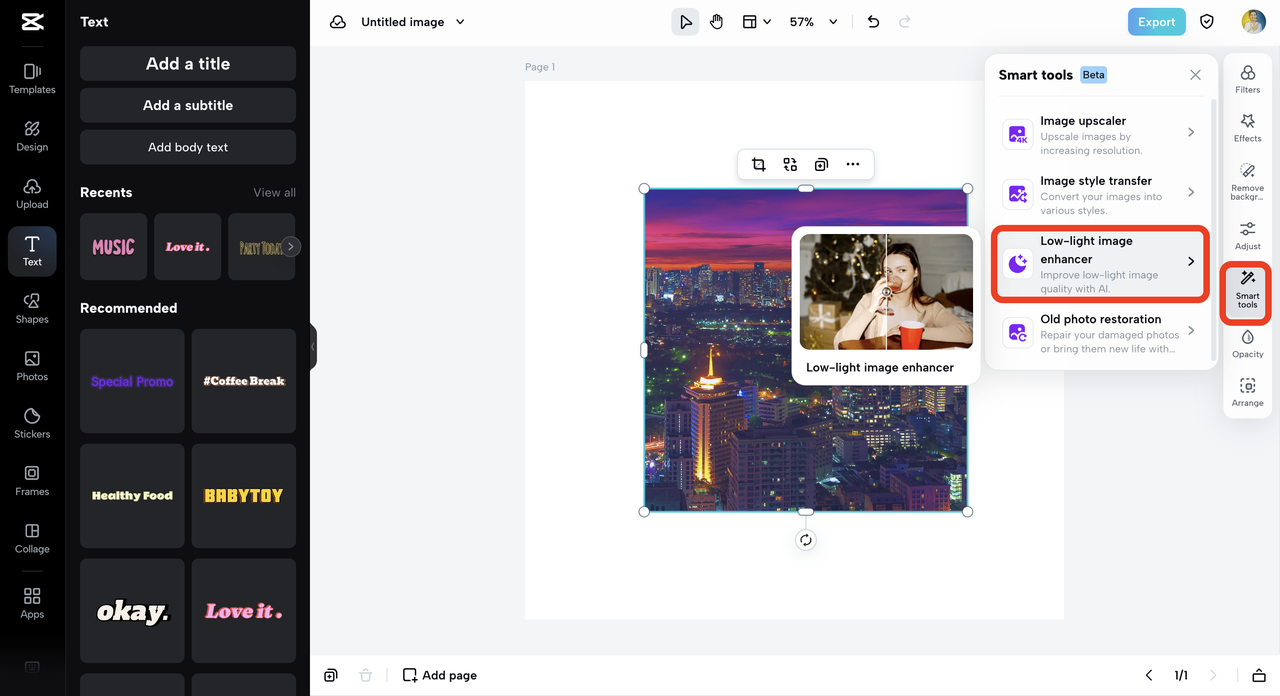Open the Shapes sidebar panel

click(x=32, y=309)
